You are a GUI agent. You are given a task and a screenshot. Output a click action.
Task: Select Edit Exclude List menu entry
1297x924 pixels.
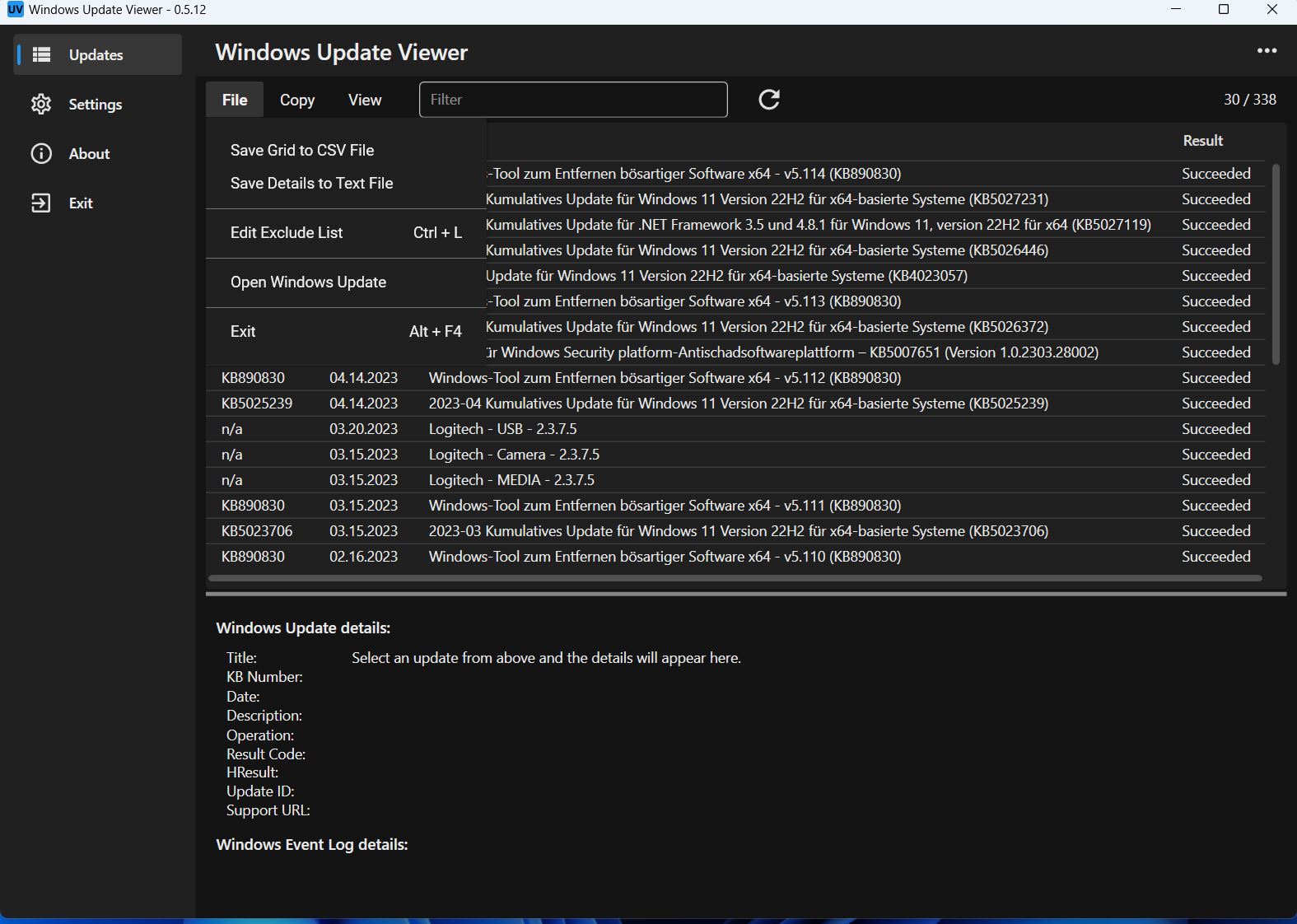coord(346,232)
